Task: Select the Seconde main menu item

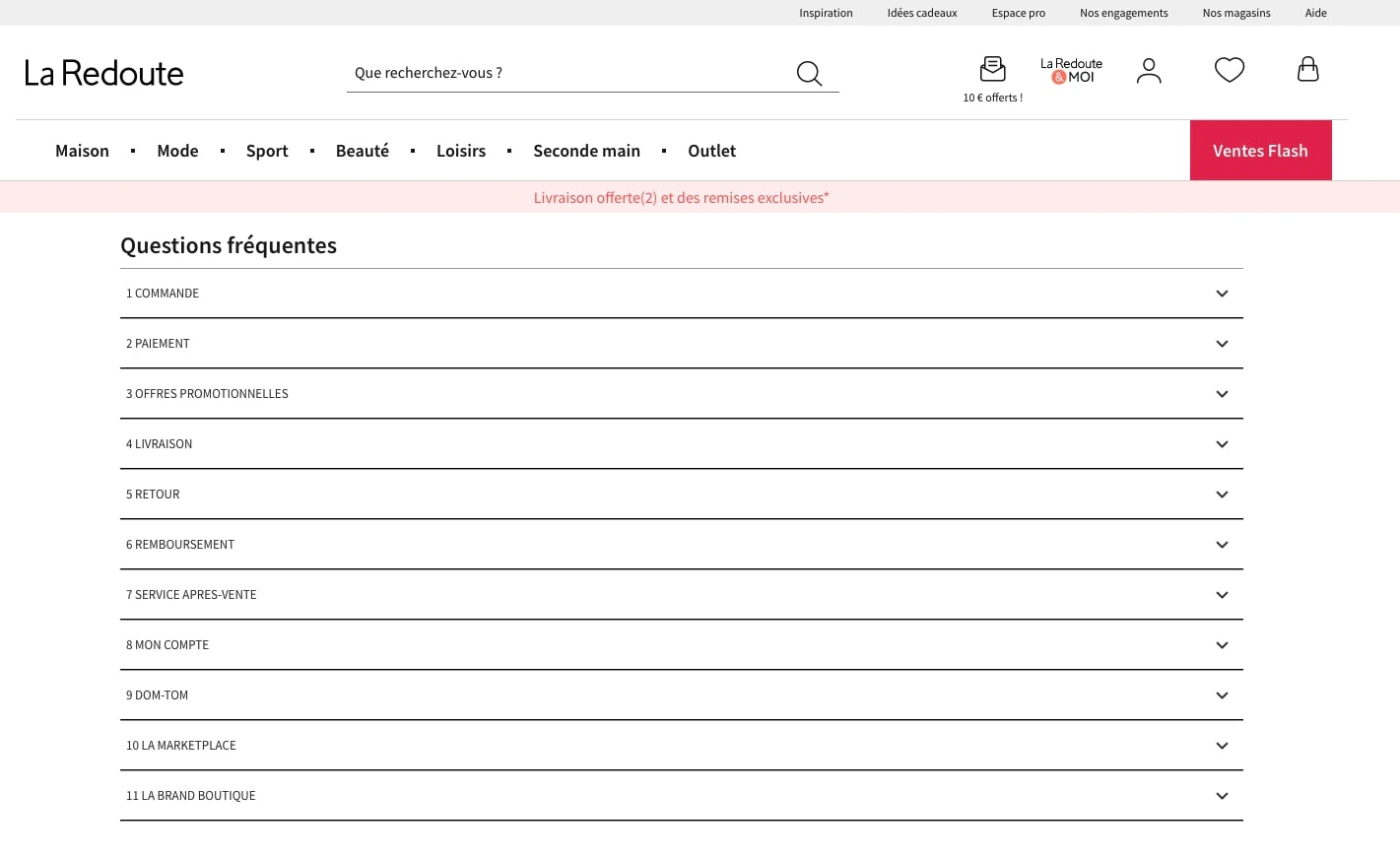Action: click(x=586, y=151)
